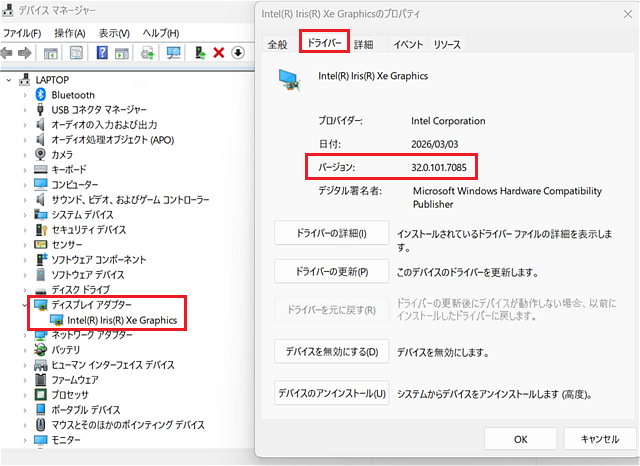Click the Properties sheet toolbar icon
Screen dimensions: 640x466
(76, 53)
